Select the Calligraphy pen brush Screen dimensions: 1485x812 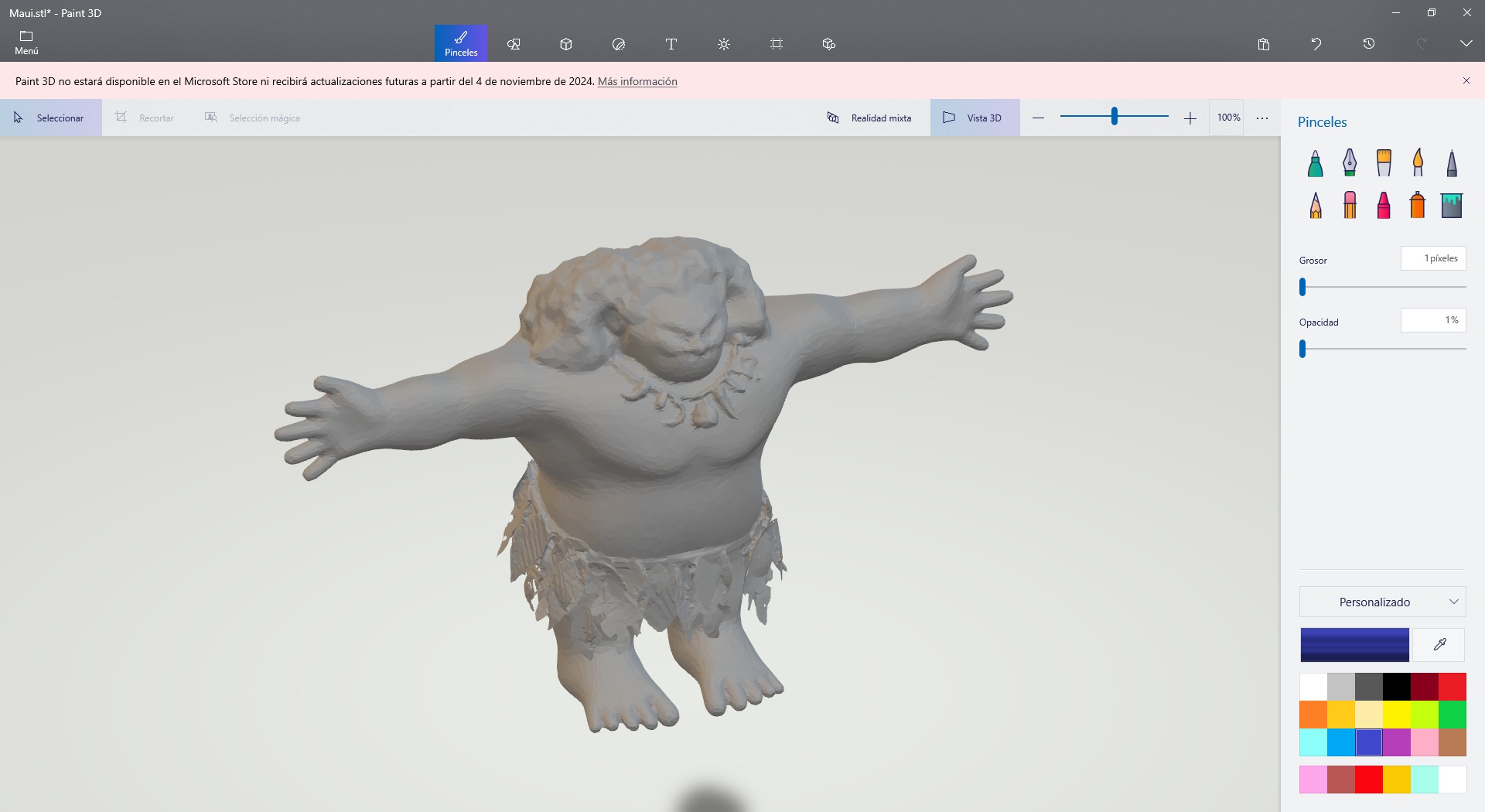(1350, 163)
